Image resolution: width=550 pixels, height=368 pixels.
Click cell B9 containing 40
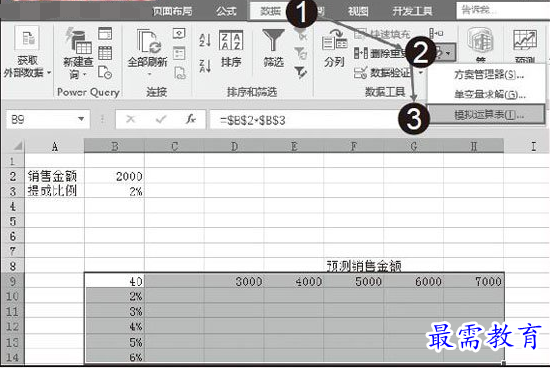[114, 281]
